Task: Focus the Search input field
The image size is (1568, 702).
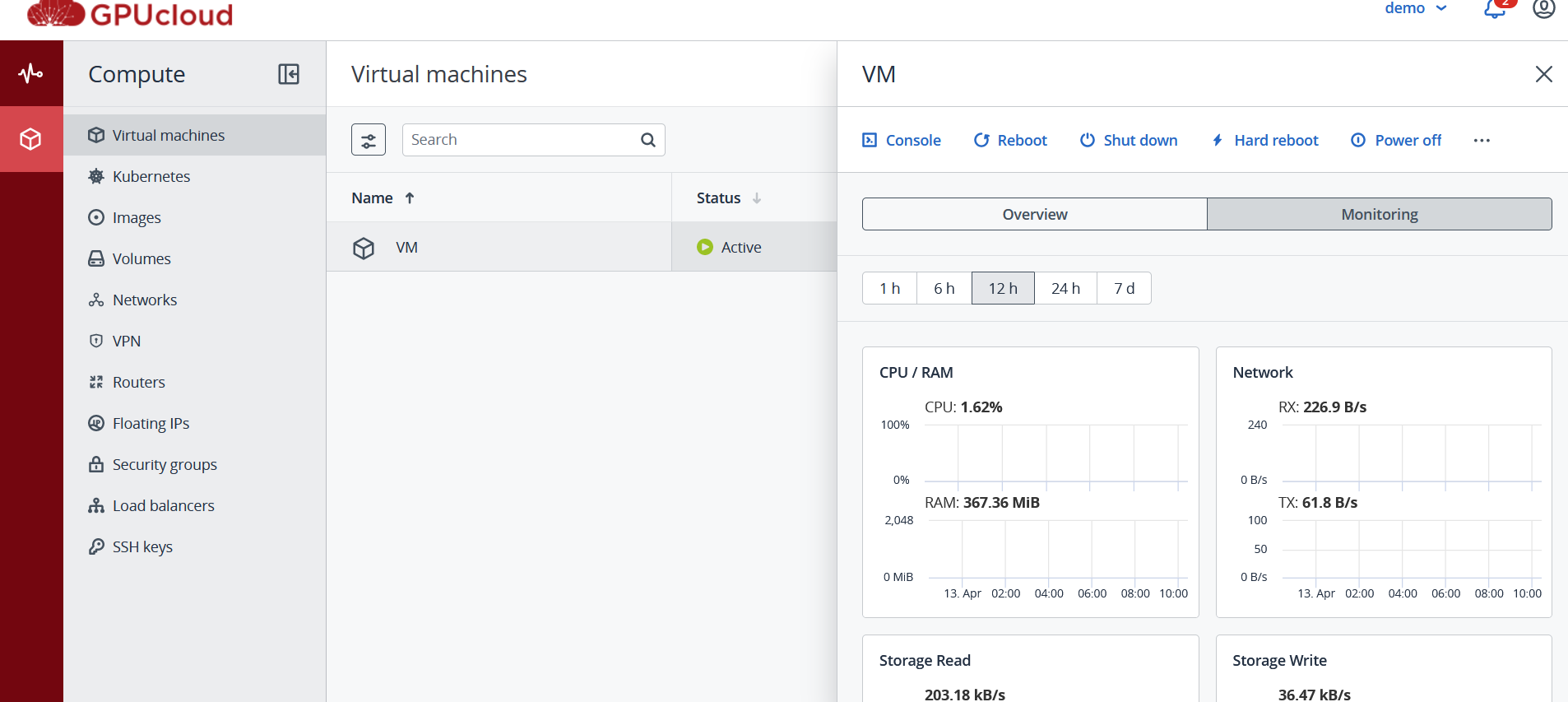Action: point(525,140)
